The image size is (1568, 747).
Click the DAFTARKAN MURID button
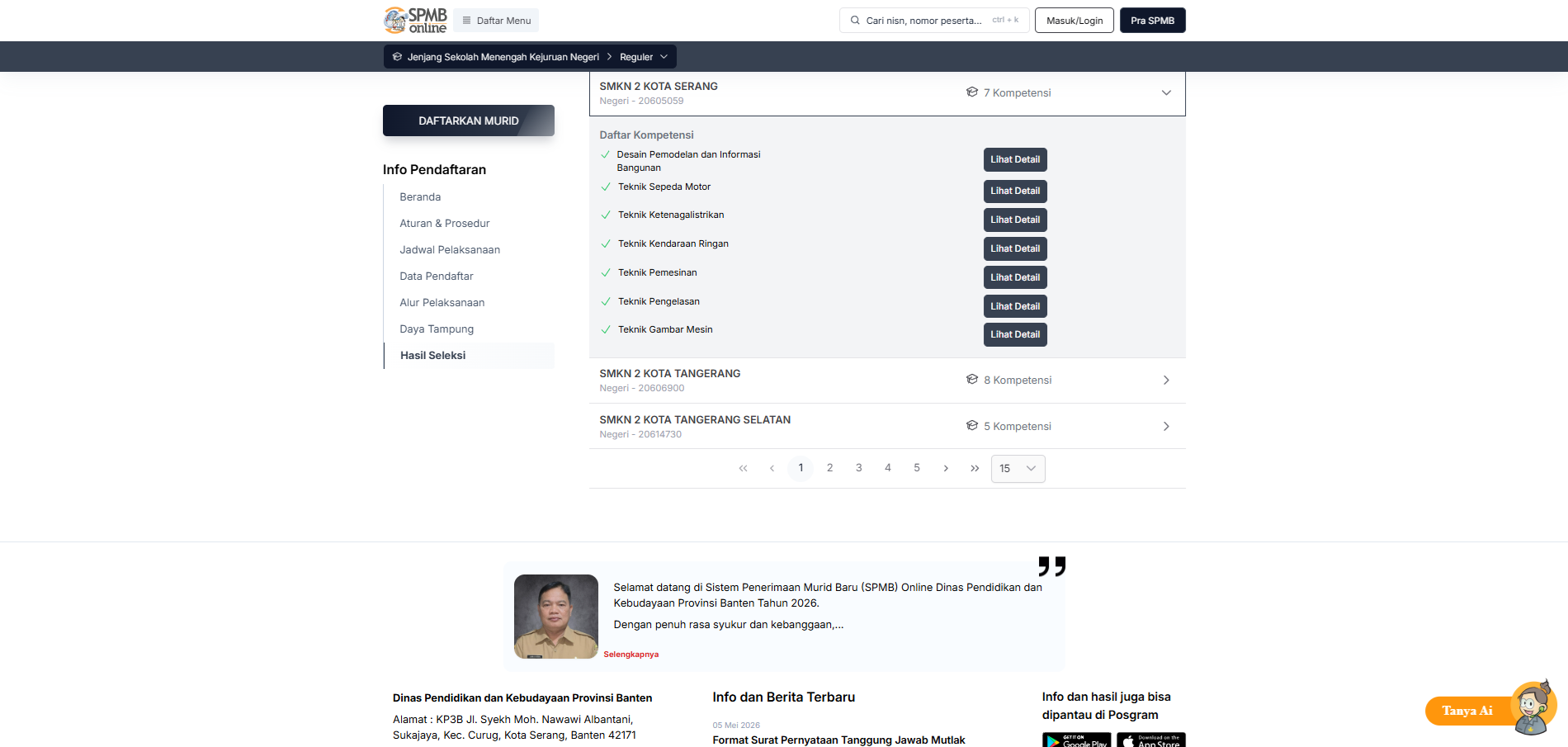coord(469,121)
